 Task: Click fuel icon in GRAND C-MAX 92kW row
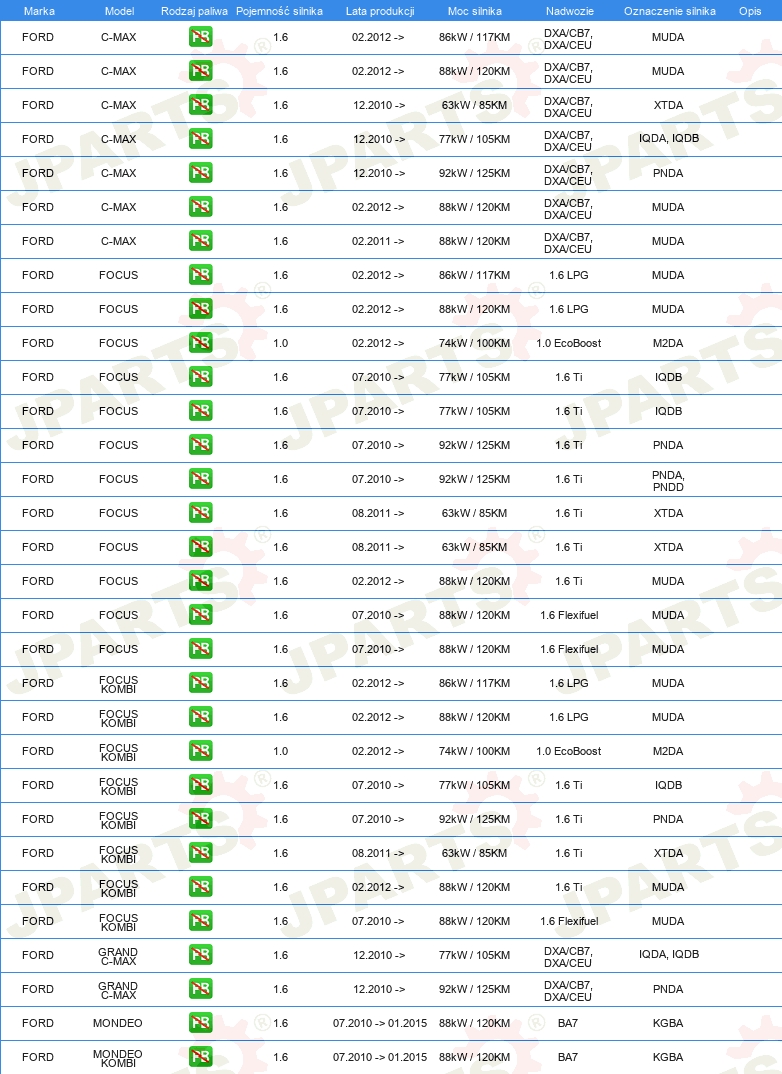coord(201,988)
